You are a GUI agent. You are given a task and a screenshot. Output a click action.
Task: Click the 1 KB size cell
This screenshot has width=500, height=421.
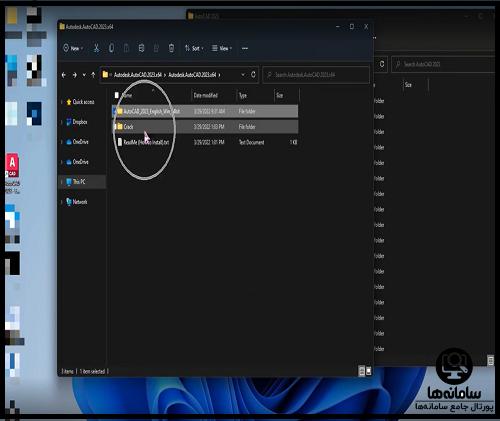click(x=293, y=142)
